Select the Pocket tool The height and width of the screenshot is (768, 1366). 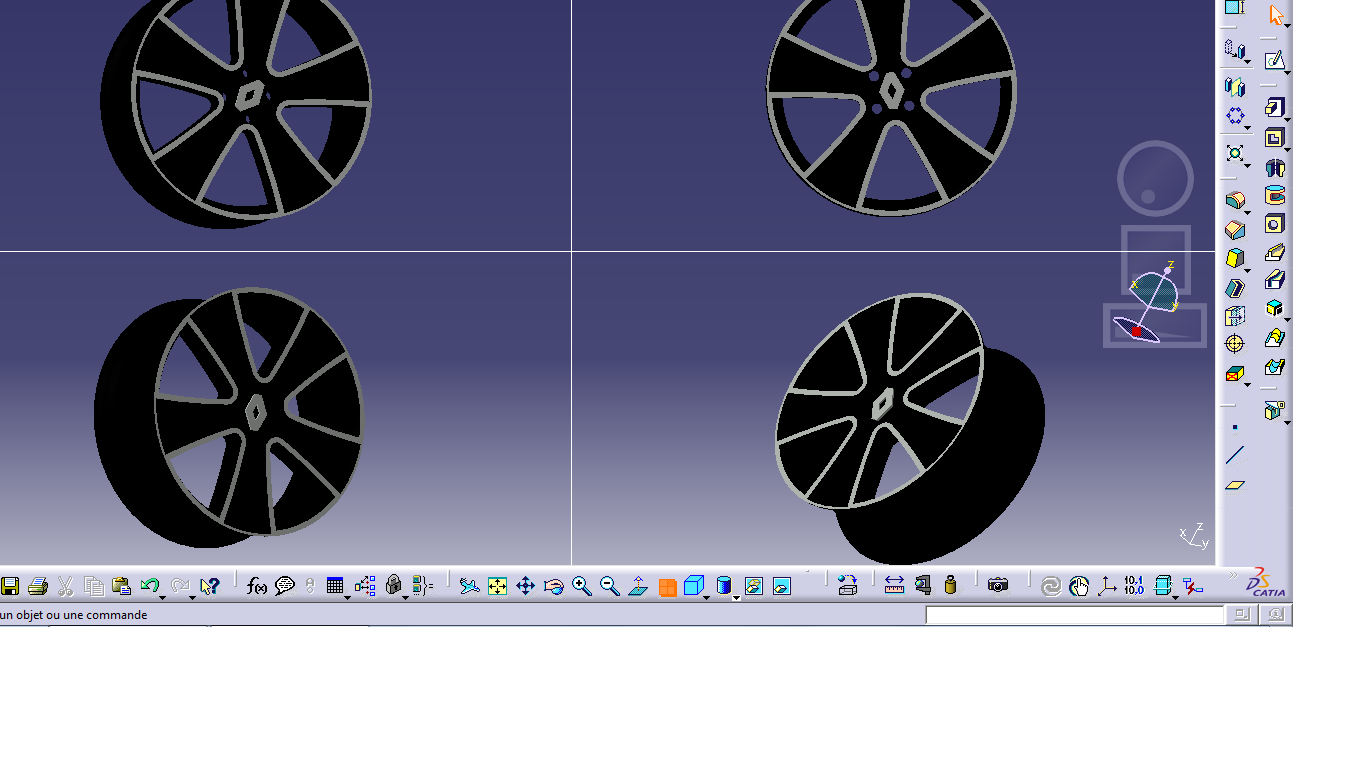point(1274,137)
